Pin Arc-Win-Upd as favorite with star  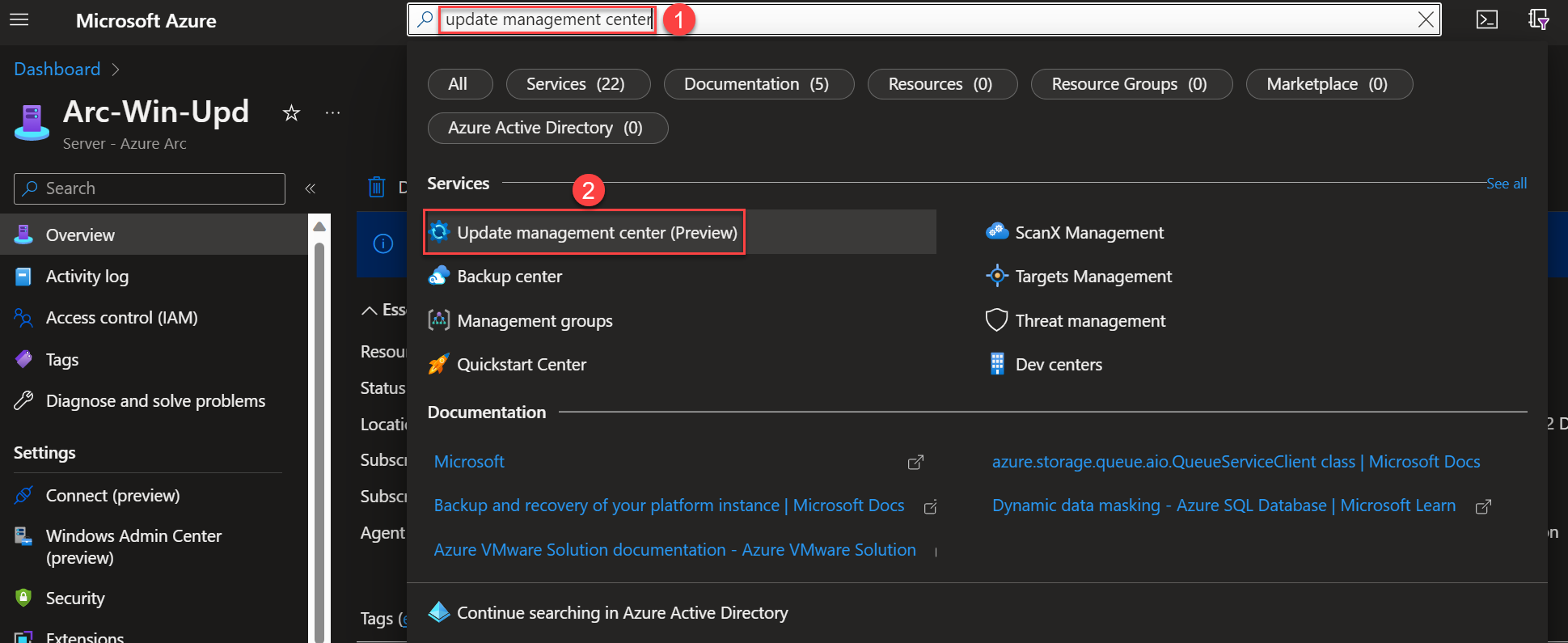pos(291,113)
